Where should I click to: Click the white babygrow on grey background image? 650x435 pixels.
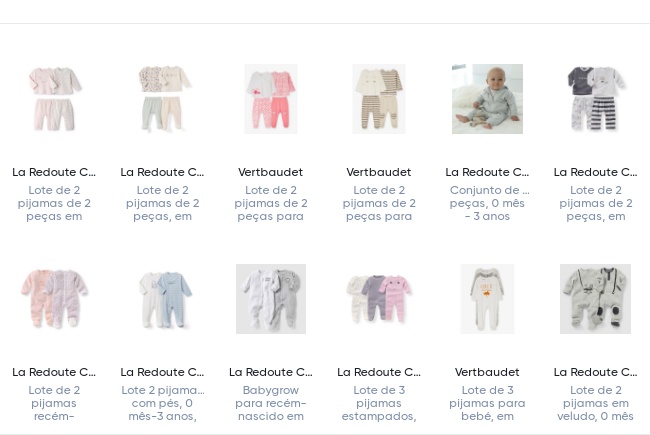coord(271,299)
